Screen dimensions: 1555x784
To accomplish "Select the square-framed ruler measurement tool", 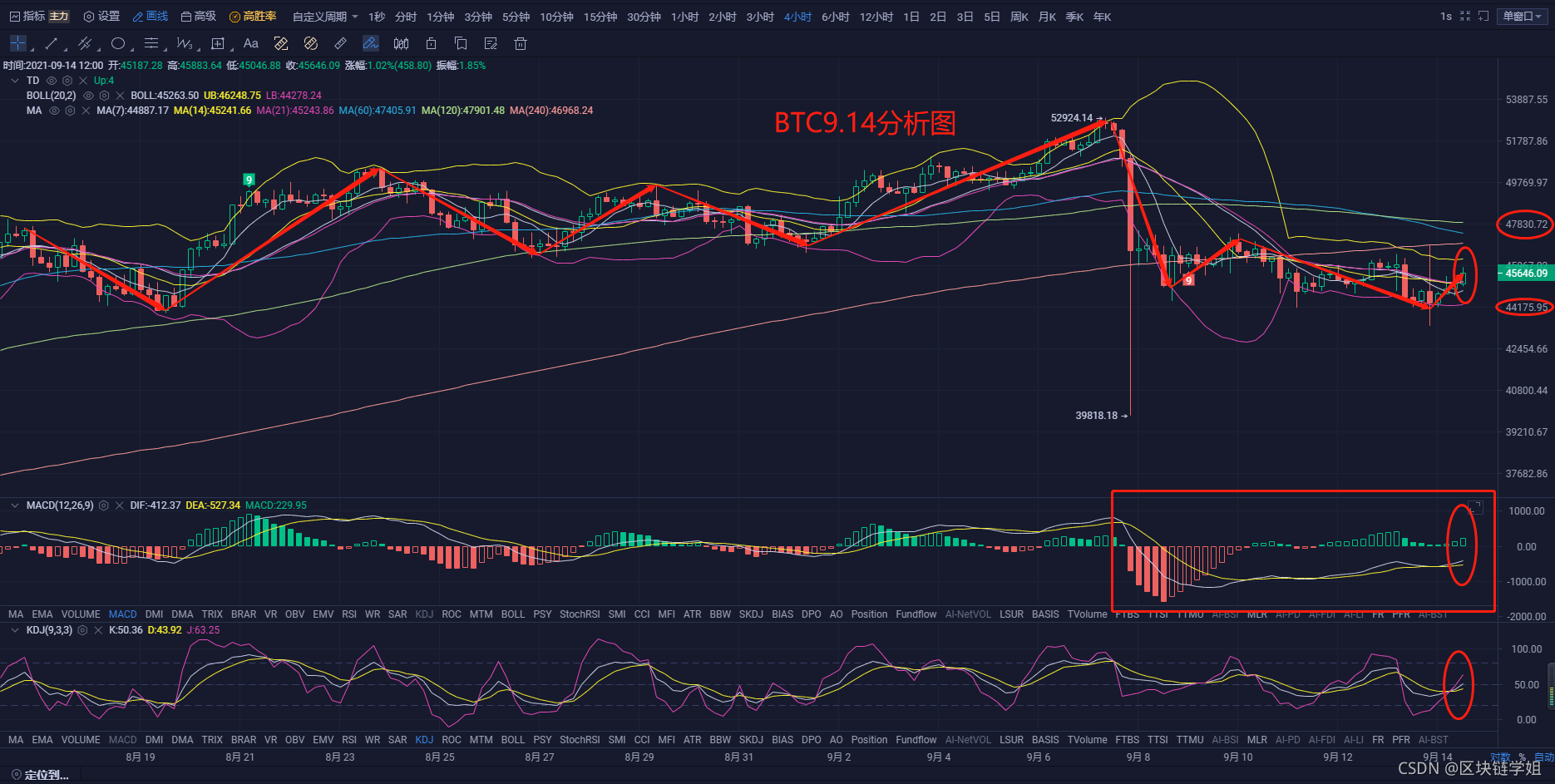I will point(281,43).
